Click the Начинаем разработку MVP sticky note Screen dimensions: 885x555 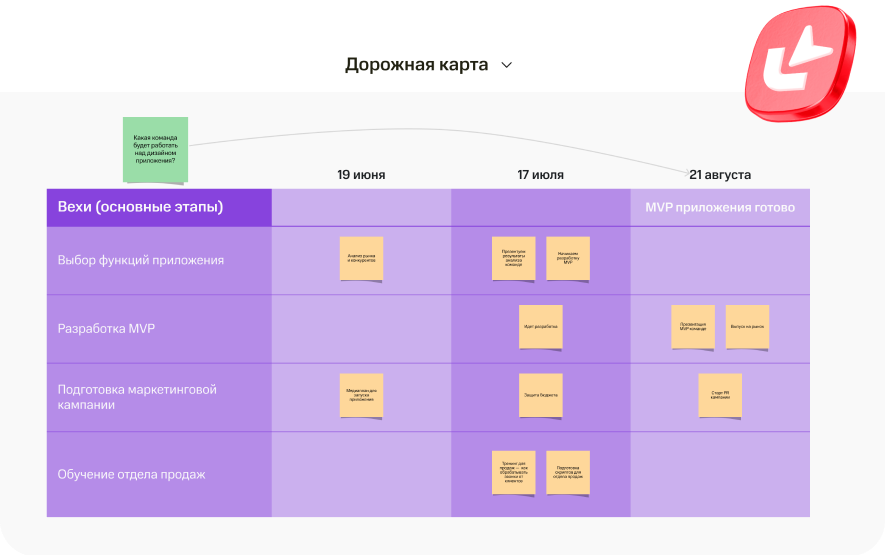coord(568,258)
